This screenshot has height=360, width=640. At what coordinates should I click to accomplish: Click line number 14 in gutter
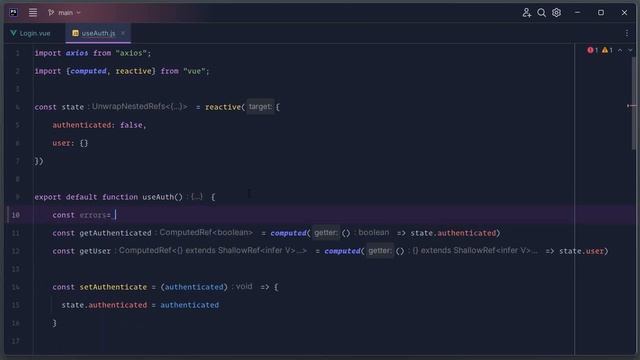point(16,287)
